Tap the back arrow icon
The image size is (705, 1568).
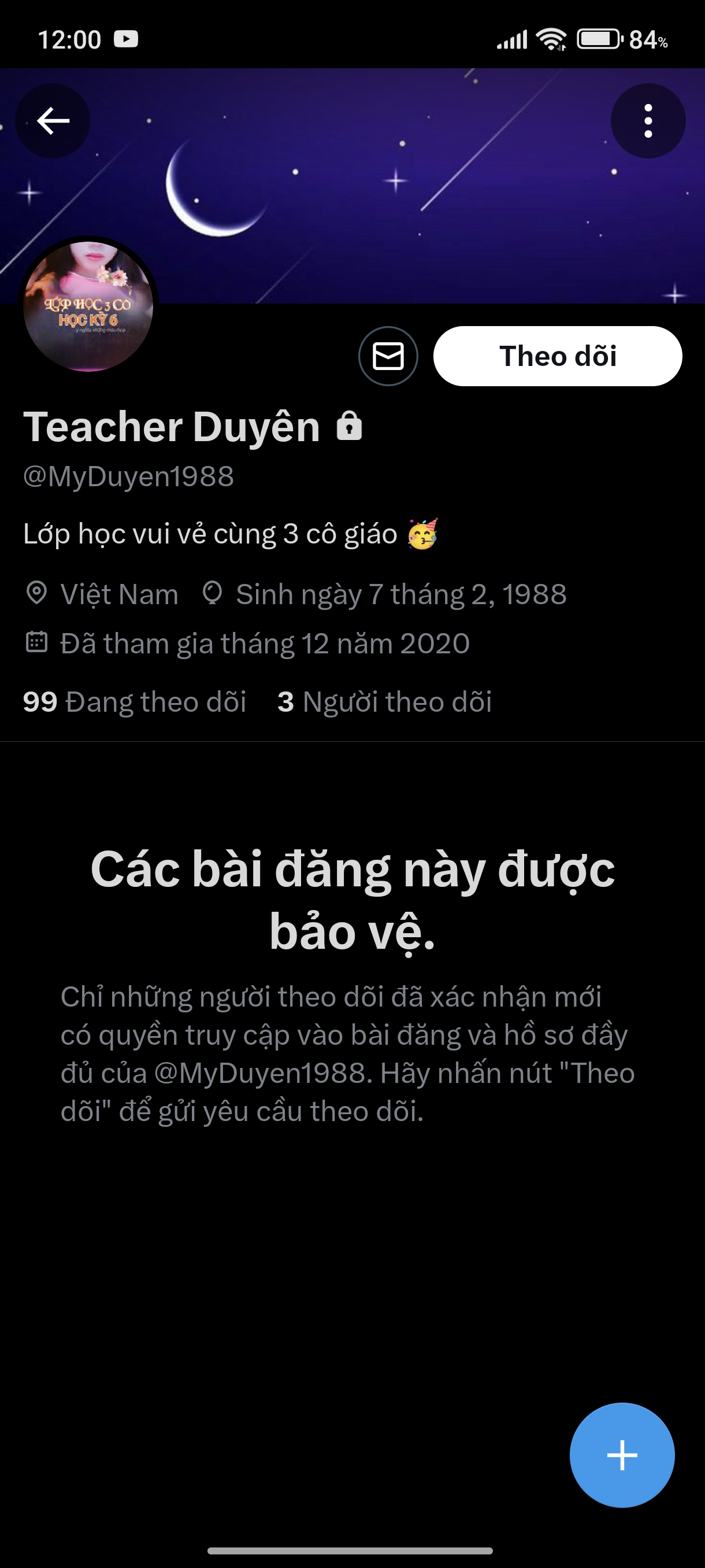point(53,120)
